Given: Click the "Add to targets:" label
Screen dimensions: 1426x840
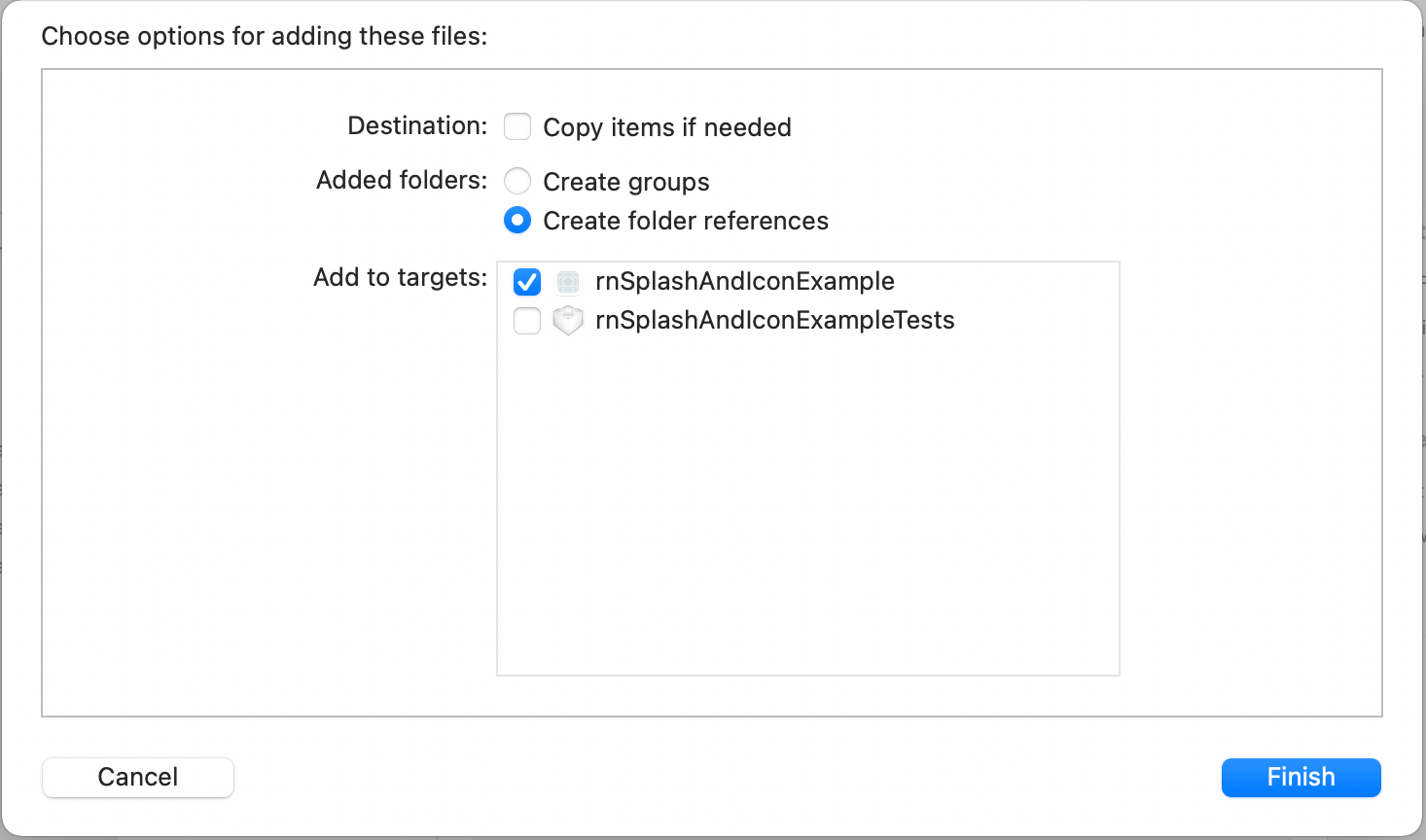Looking at the screenshot, I should click(x=401, y=277).
